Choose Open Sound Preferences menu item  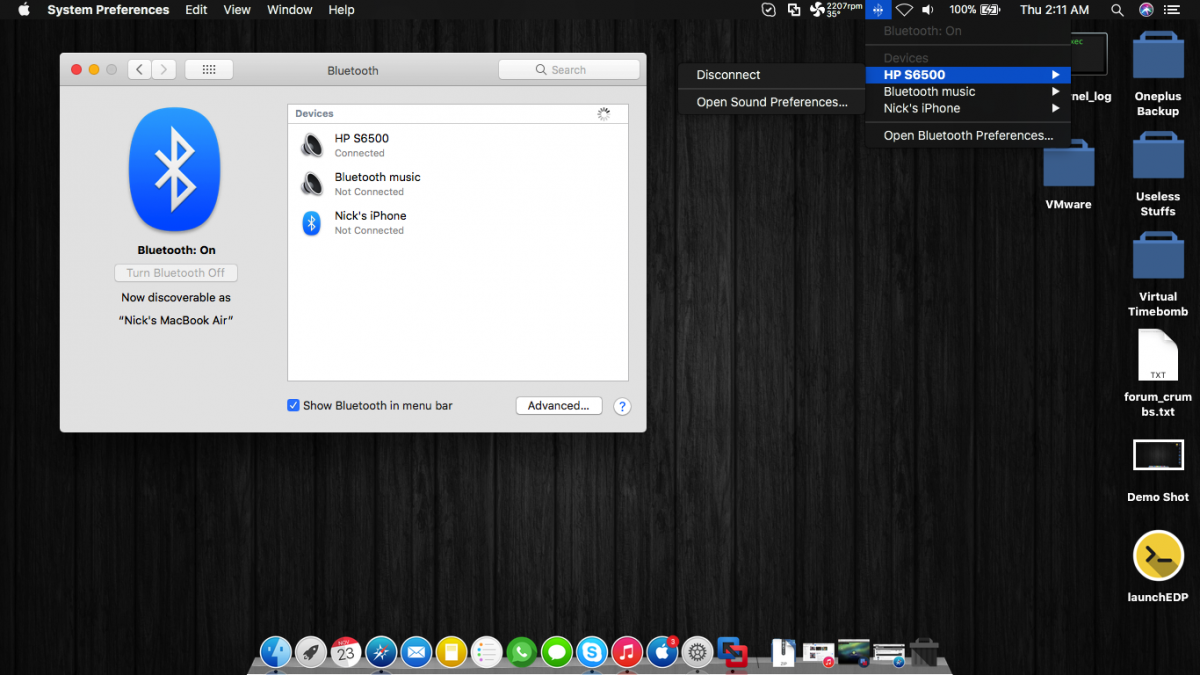(x=772, y=102)
